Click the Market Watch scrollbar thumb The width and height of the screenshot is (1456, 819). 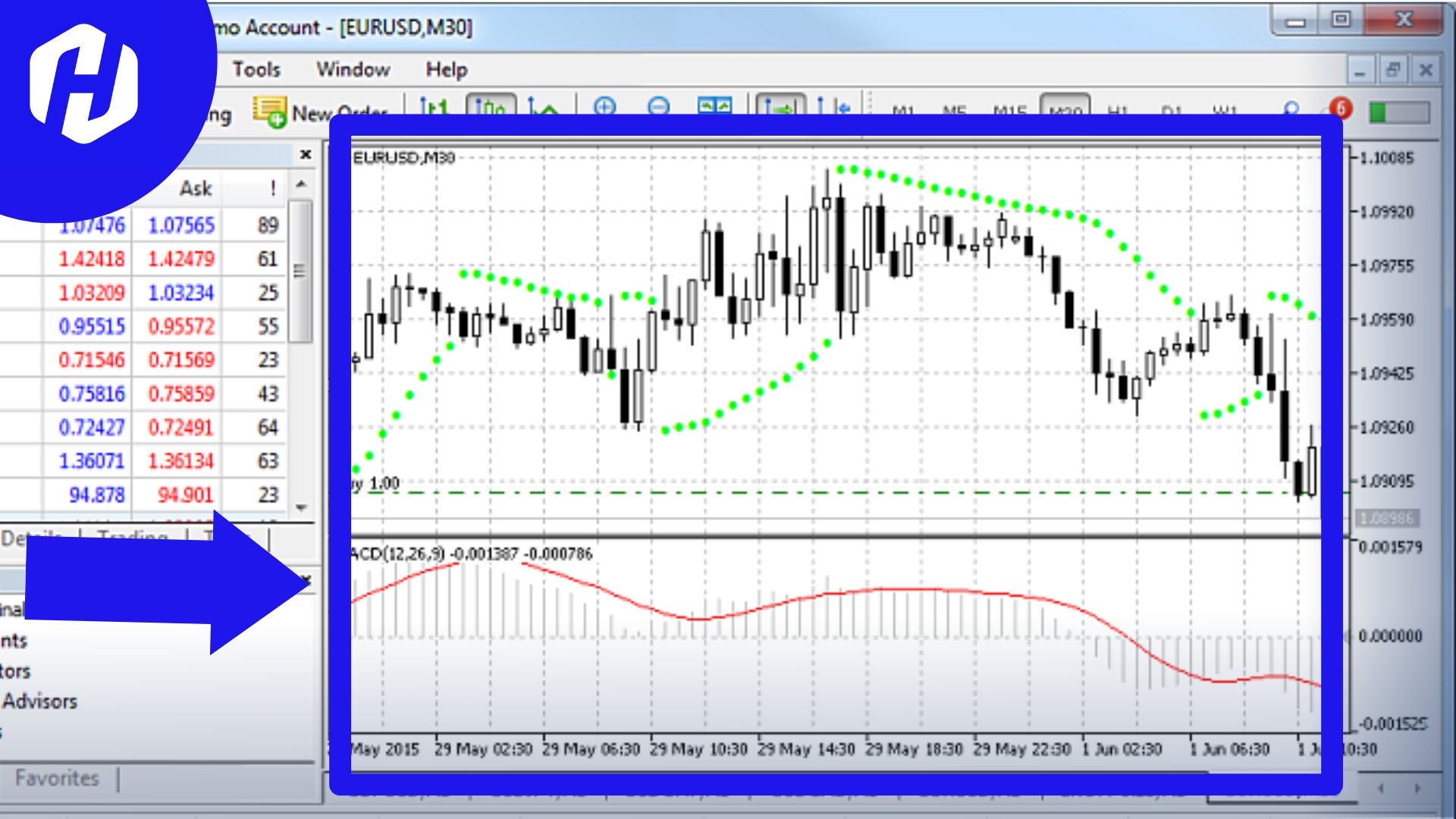[301, 271]
